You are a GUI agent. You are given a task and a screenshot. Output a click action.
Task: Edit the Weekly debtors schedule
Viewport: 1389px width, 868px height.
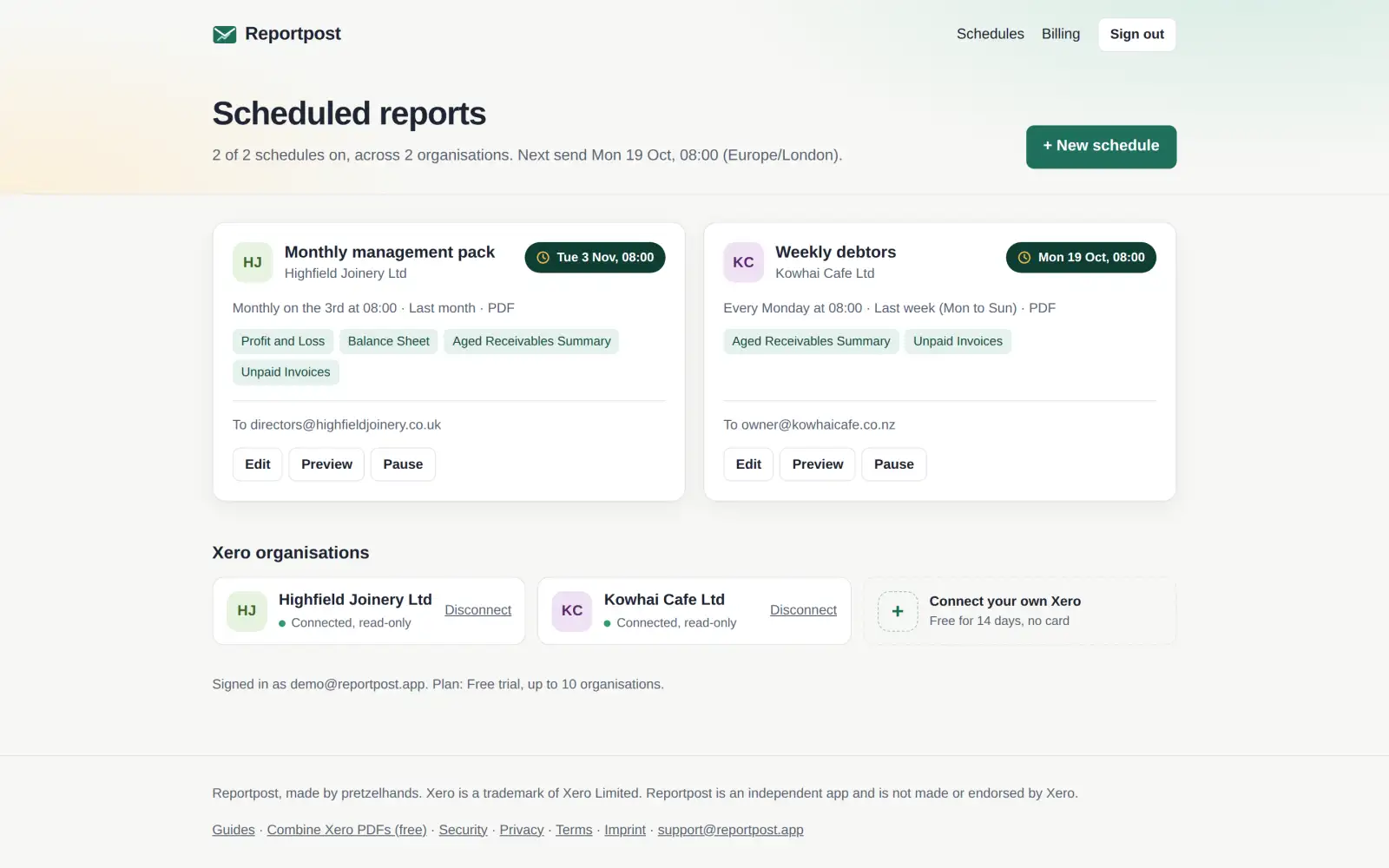coord(748,464)
